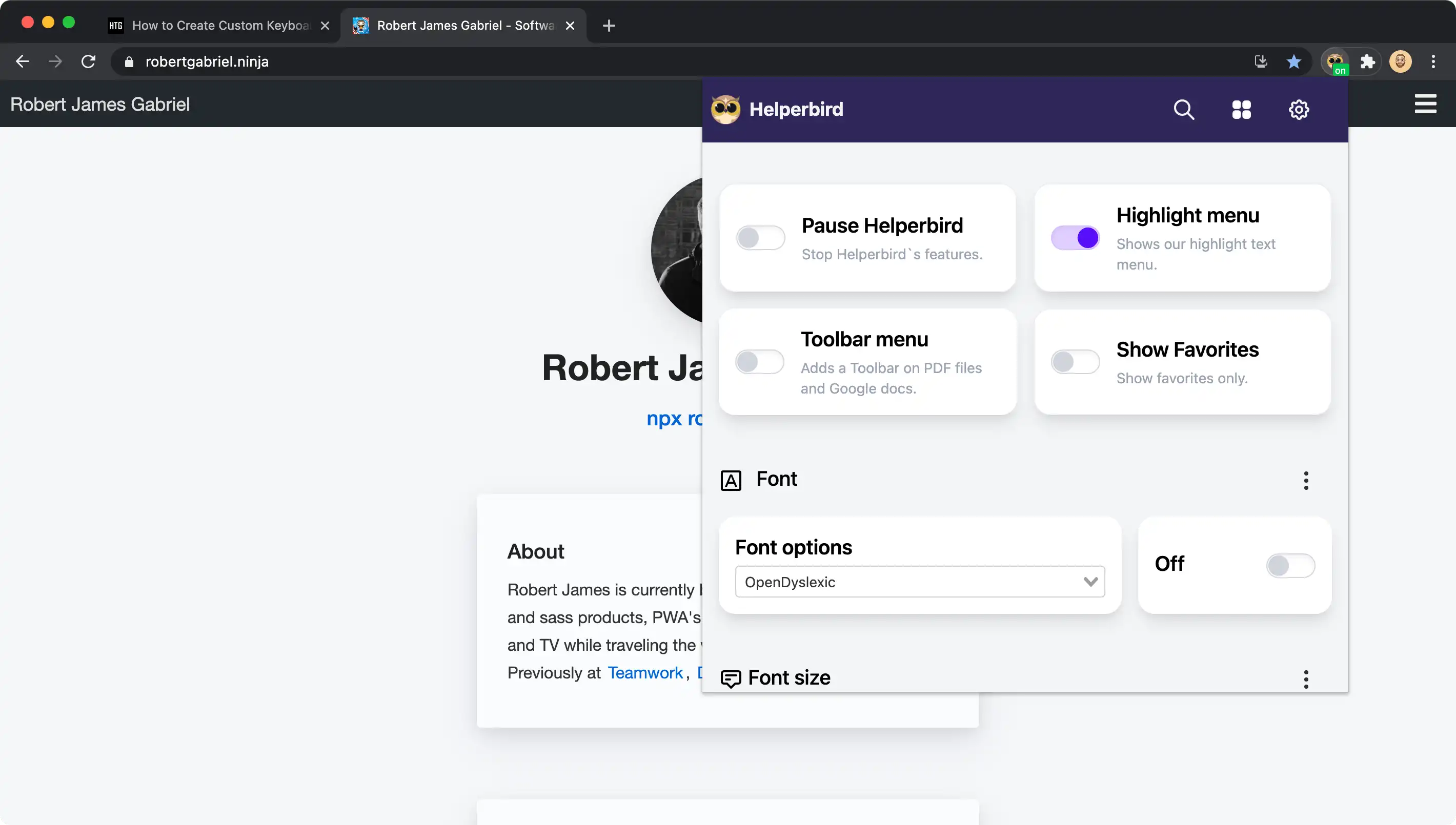Click 'Show favorites only.' description
Image resolution: width=1456 pixels, height=825 pixels.
tap(1182, 379)
